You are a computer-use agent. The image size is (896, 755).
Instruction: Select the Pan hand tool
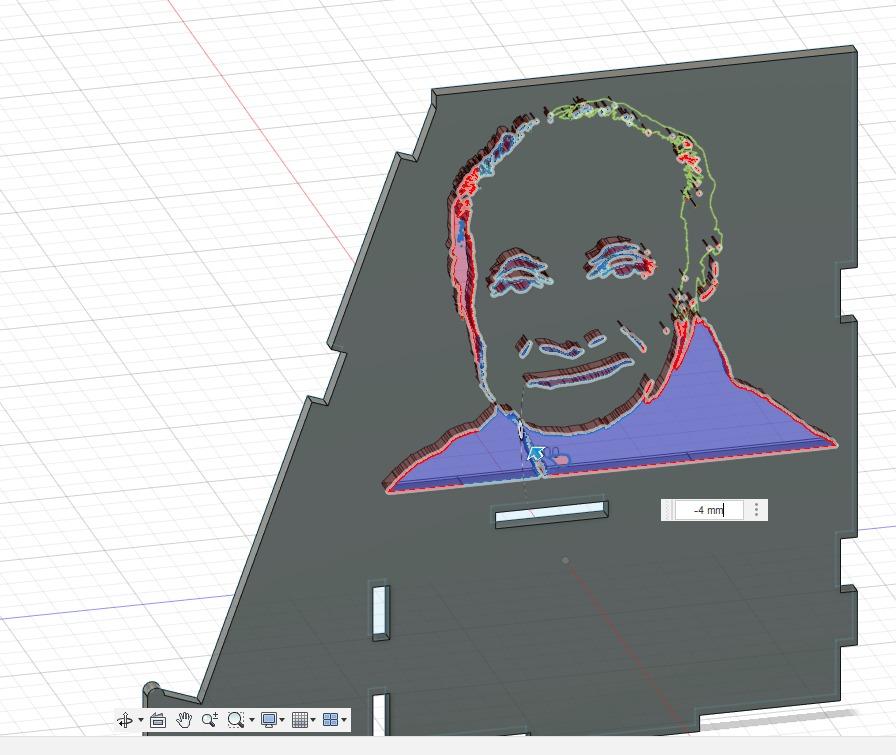coord(183,720)
